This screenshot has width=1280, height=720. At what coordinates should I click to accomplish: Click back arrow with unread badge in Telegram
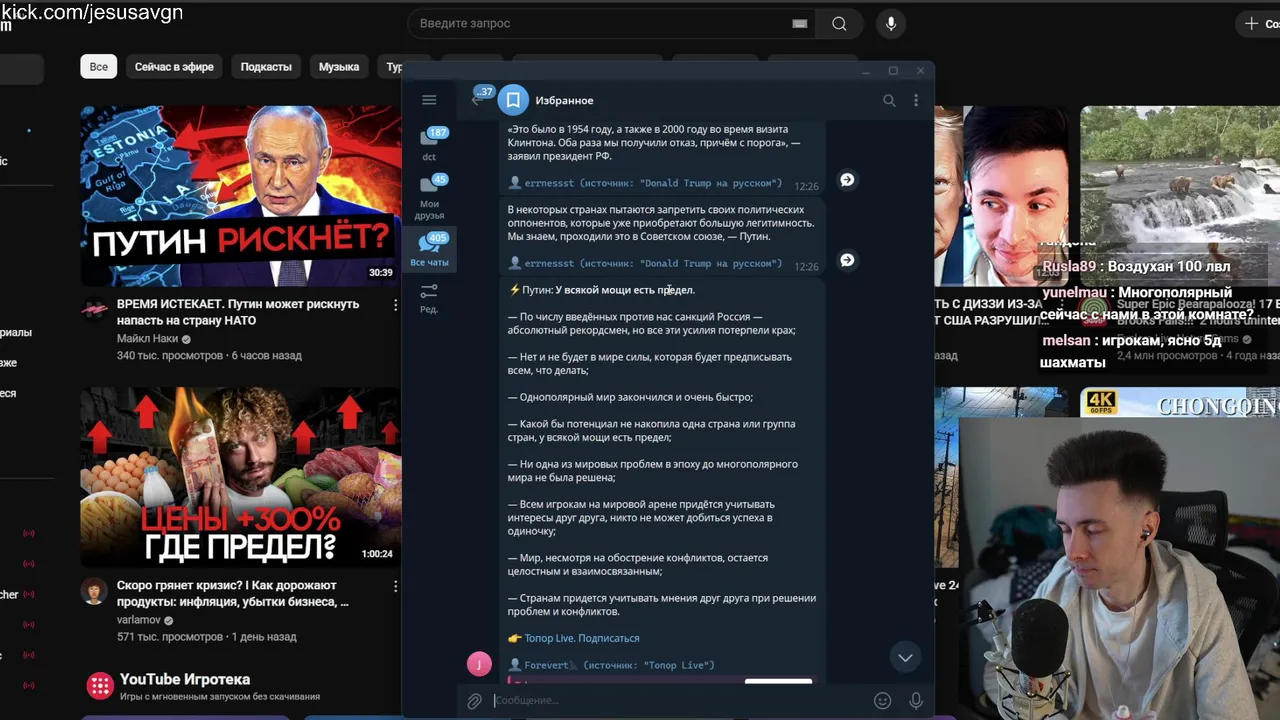(480, 98)
